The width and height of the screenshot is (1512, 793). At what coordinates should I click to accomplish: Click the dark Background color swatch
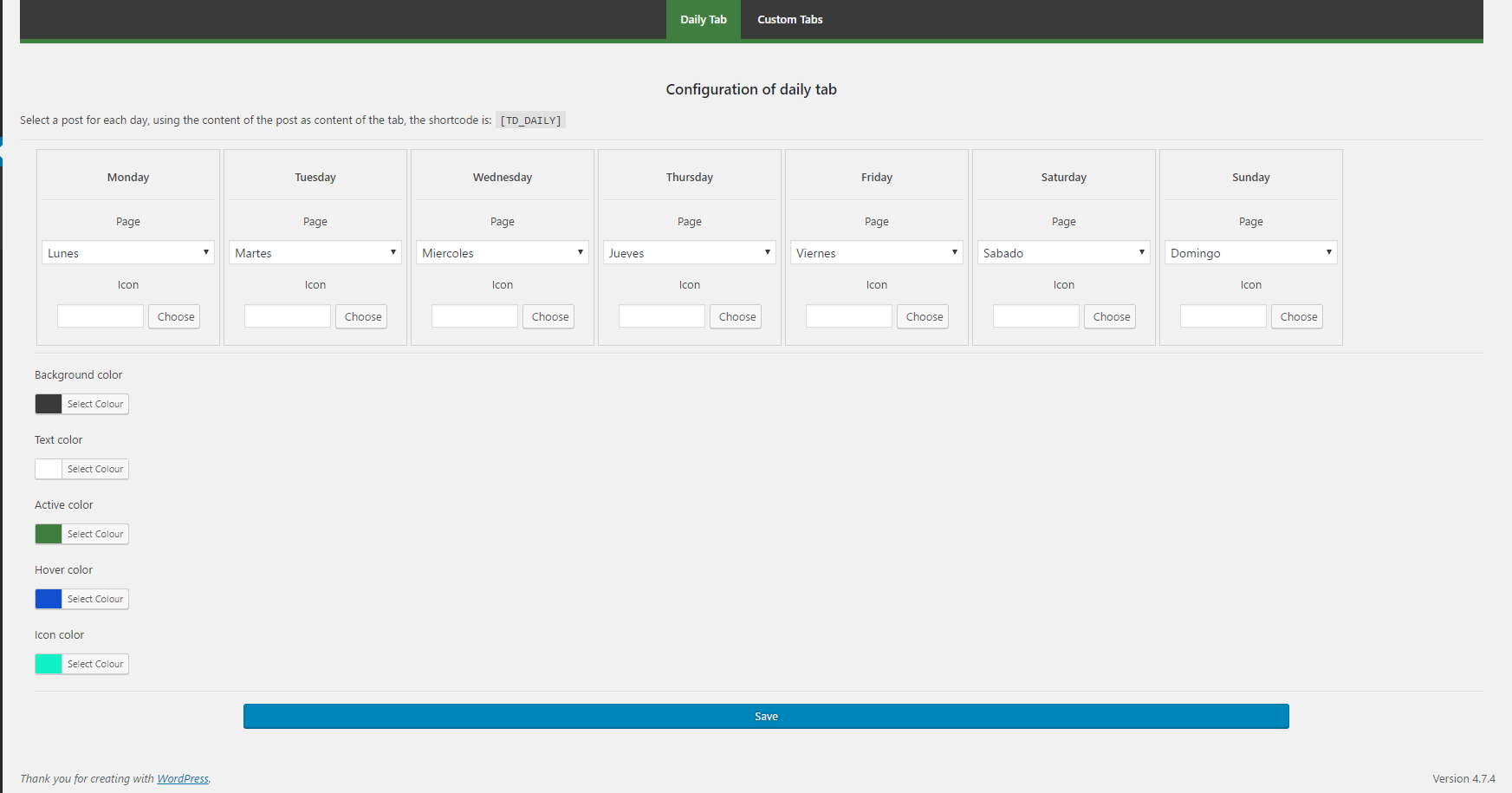(x=49, y=404)
